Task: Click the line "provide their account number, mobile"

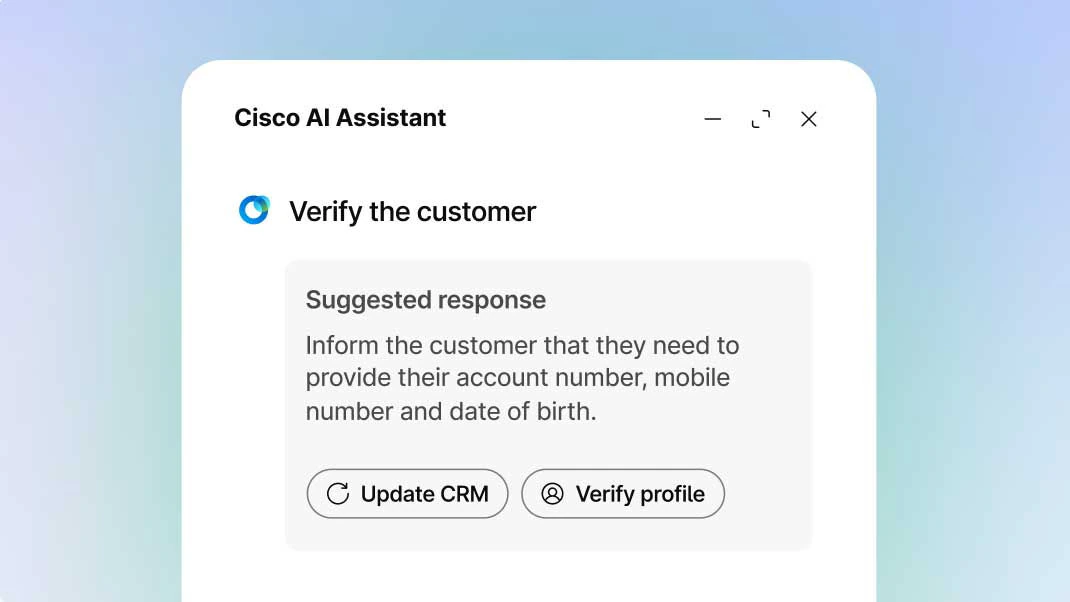Action: [518, 378]
